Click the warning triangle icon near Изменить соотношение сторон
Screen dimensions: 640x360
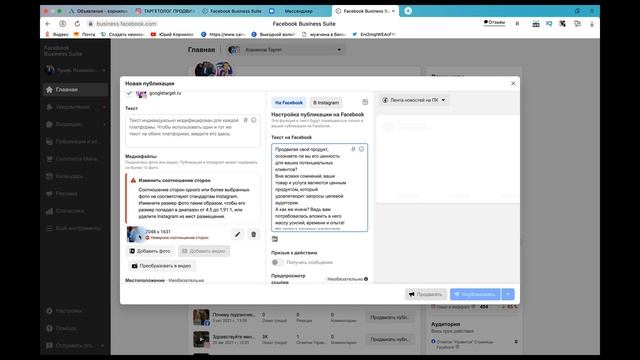click(x=133, y=180)
